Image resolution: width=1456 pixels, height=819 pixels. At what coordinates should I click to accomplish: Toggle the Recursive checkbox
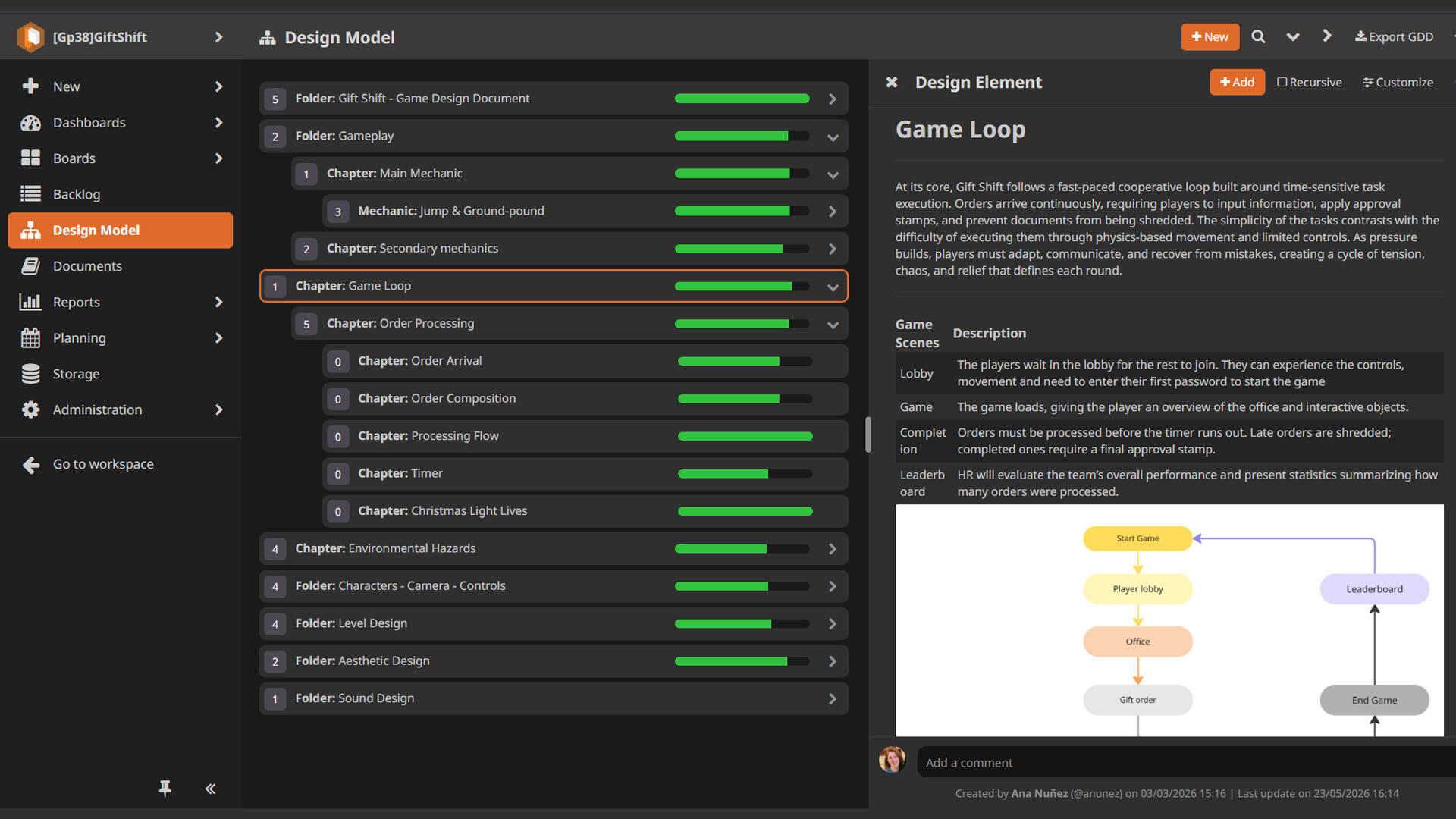pyautogui.click(x=1282, y=82)
